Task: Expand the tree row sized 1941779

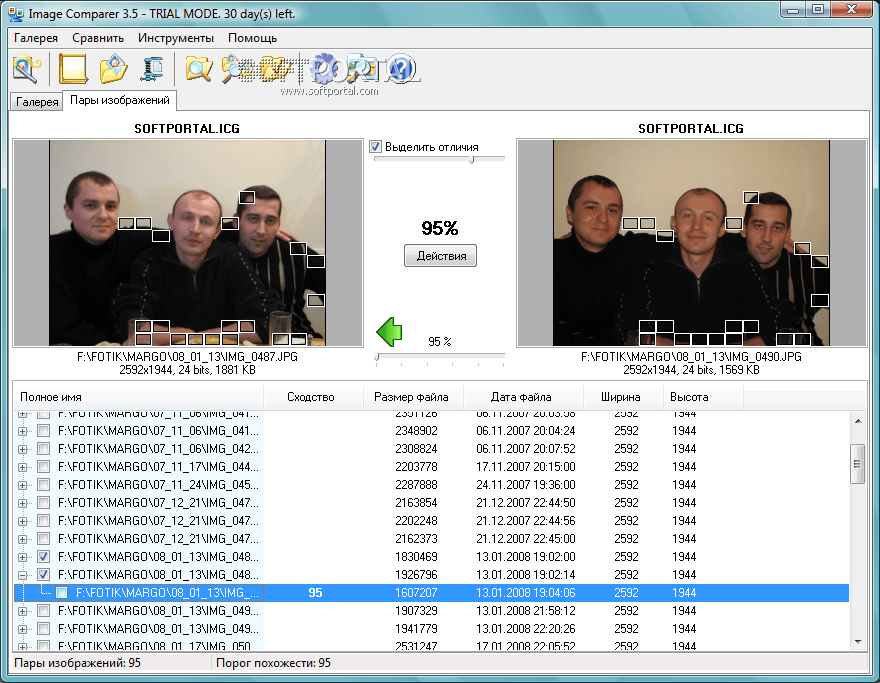Action: tap(22, 629)
